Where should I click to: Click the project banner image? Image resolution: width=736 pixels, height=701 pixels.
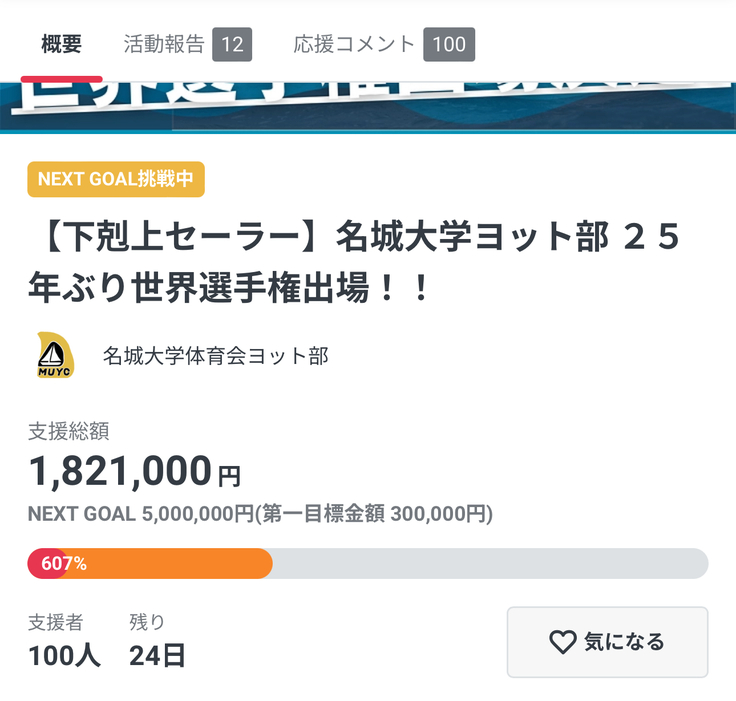point(368,107)
